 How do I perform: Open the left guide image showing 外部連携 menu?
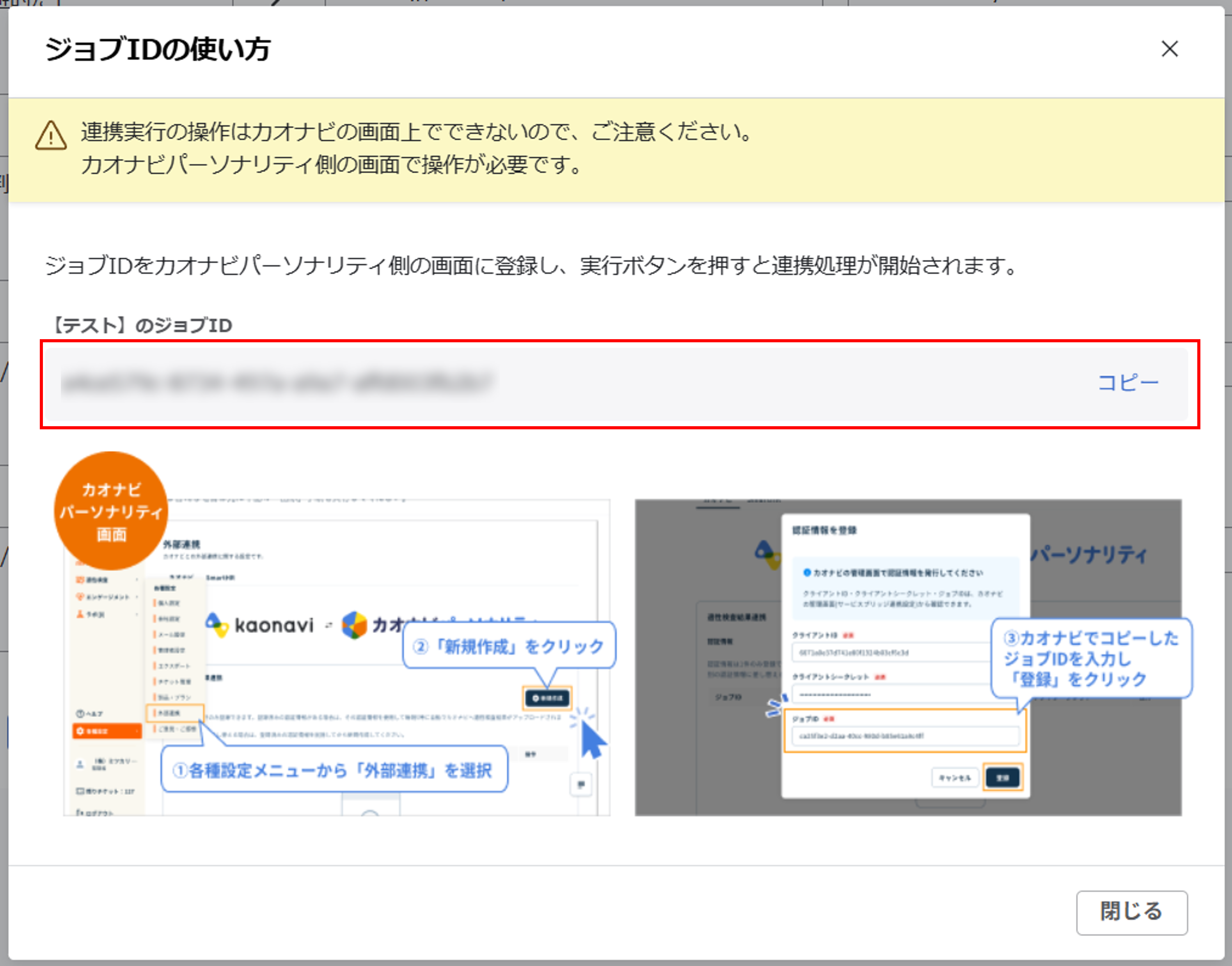(x=336, y=656)
